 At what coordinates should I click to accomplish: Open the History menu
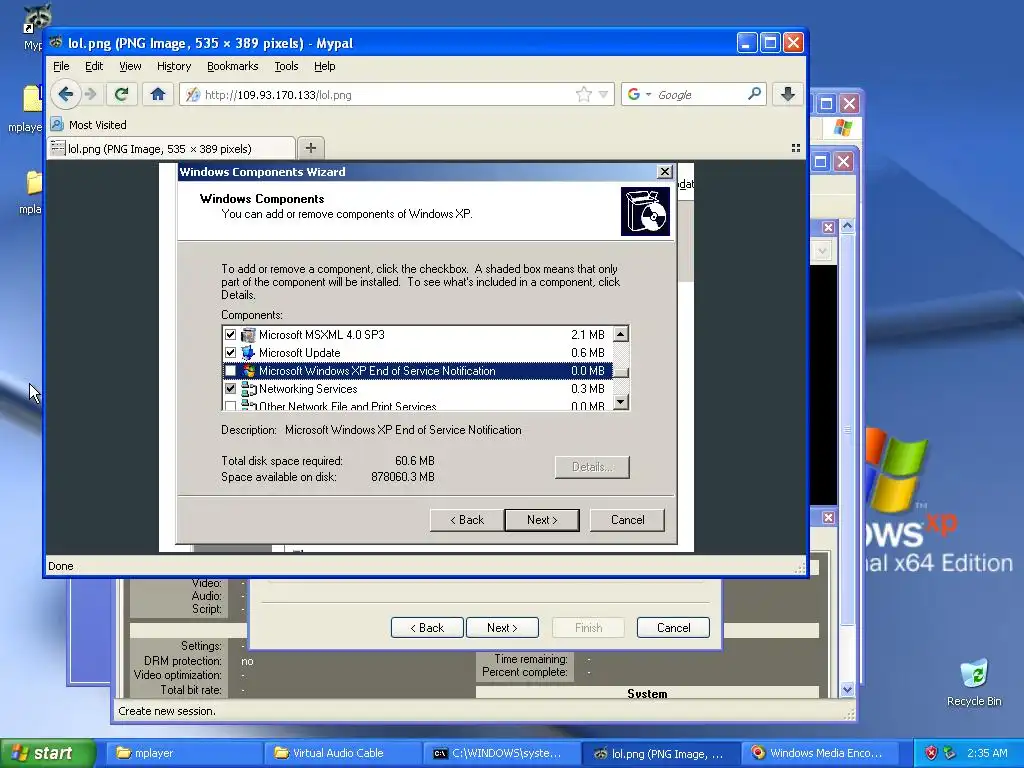click(x=174, y=66)
